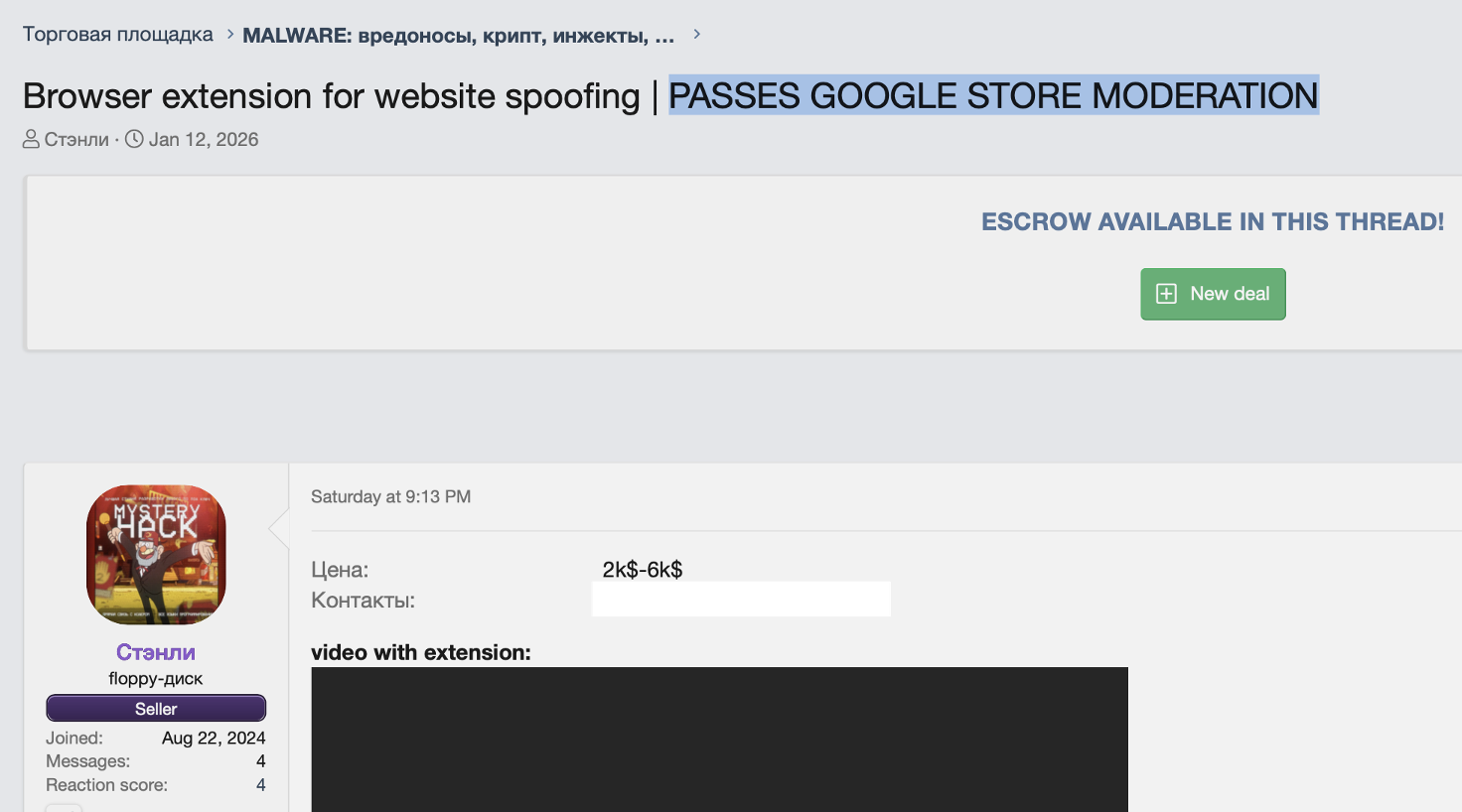The height and width of the screenshot is (812, 1462).
Task: Click the Jan 12, 2026 date link
Action: coord(204,139)
